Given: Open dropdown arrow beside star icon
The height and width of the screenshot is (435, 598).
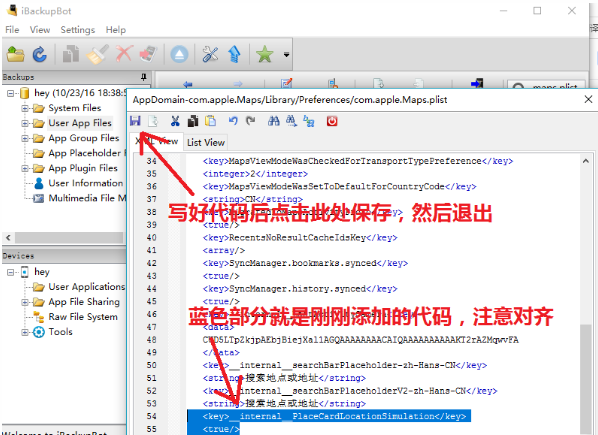Looking at the screenshot, I should 286,55.
